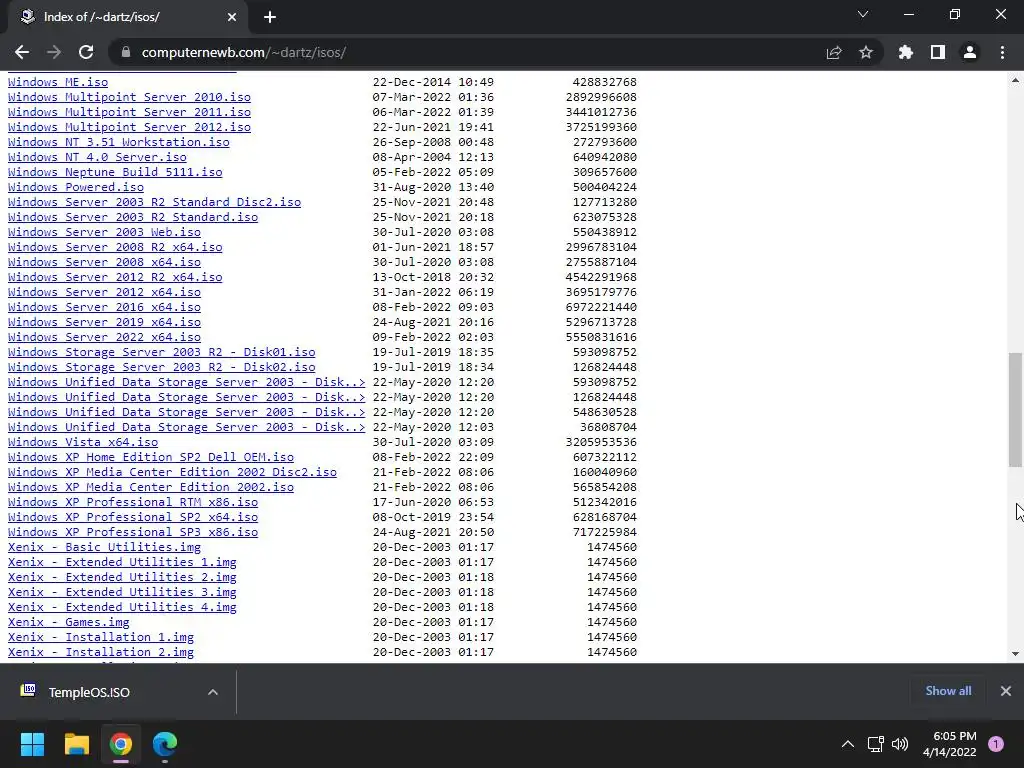Open Xenix - Basic Utilities.img link
This screenshot has width=1024, height=768.
[104, 548]
